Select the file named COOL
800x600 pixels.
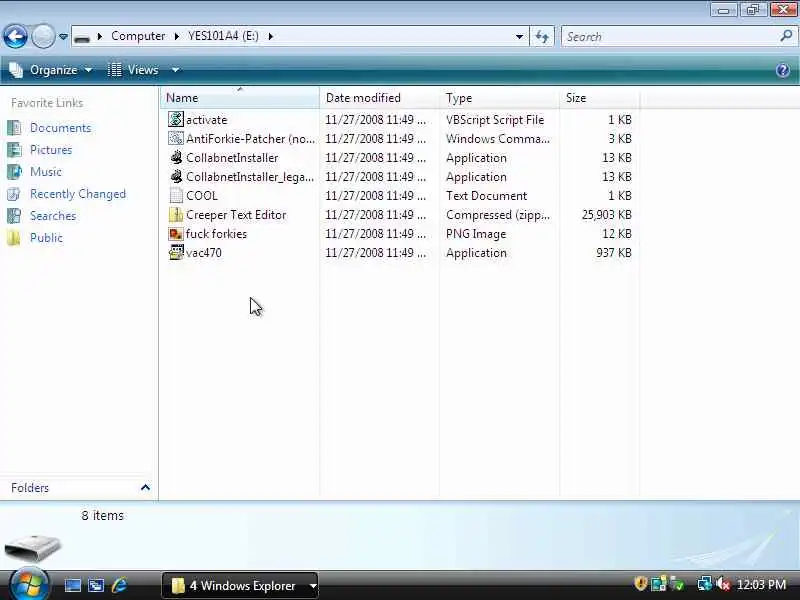[202, 196]
